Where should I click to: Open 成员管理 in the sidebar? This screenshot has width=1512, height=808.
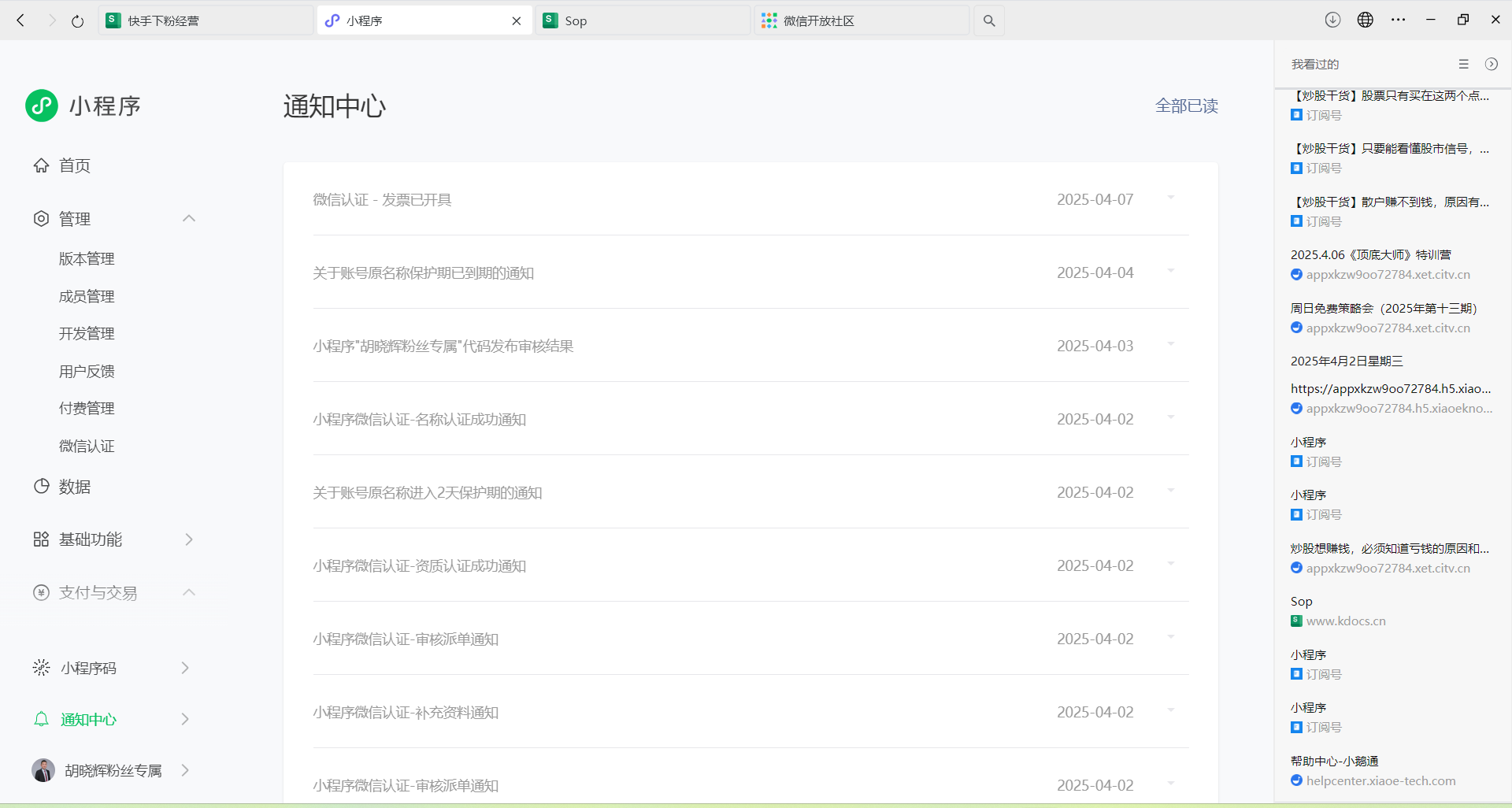pyautogui.click(x=87, y=297)
